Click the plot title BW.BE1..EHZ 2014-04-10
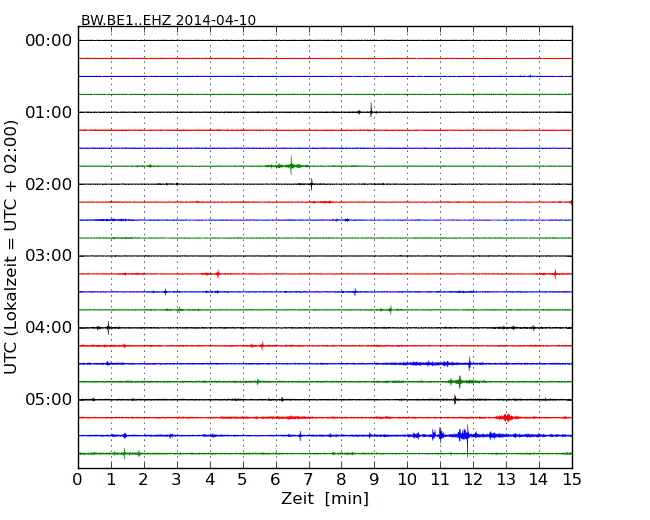 pos(168,20)
